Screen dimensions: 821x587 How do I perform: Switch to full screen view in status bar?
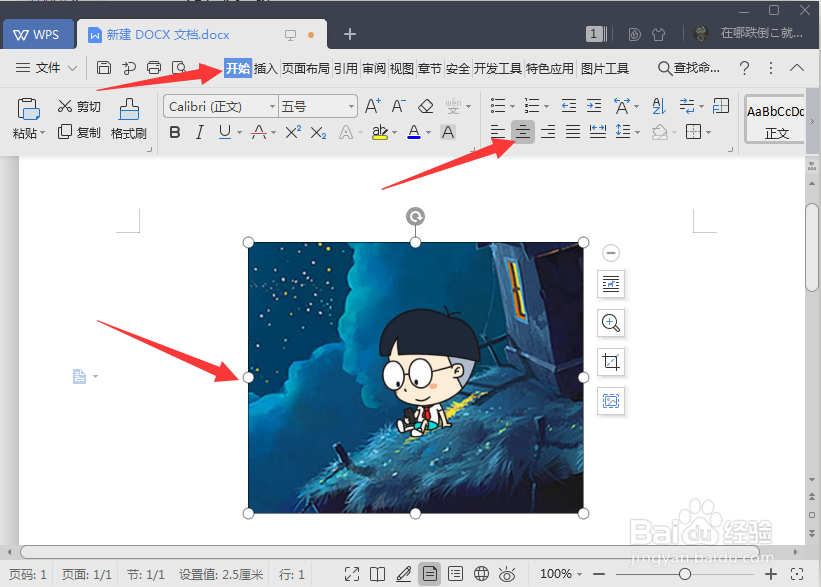pyautogui.click(x=352, y=574)
